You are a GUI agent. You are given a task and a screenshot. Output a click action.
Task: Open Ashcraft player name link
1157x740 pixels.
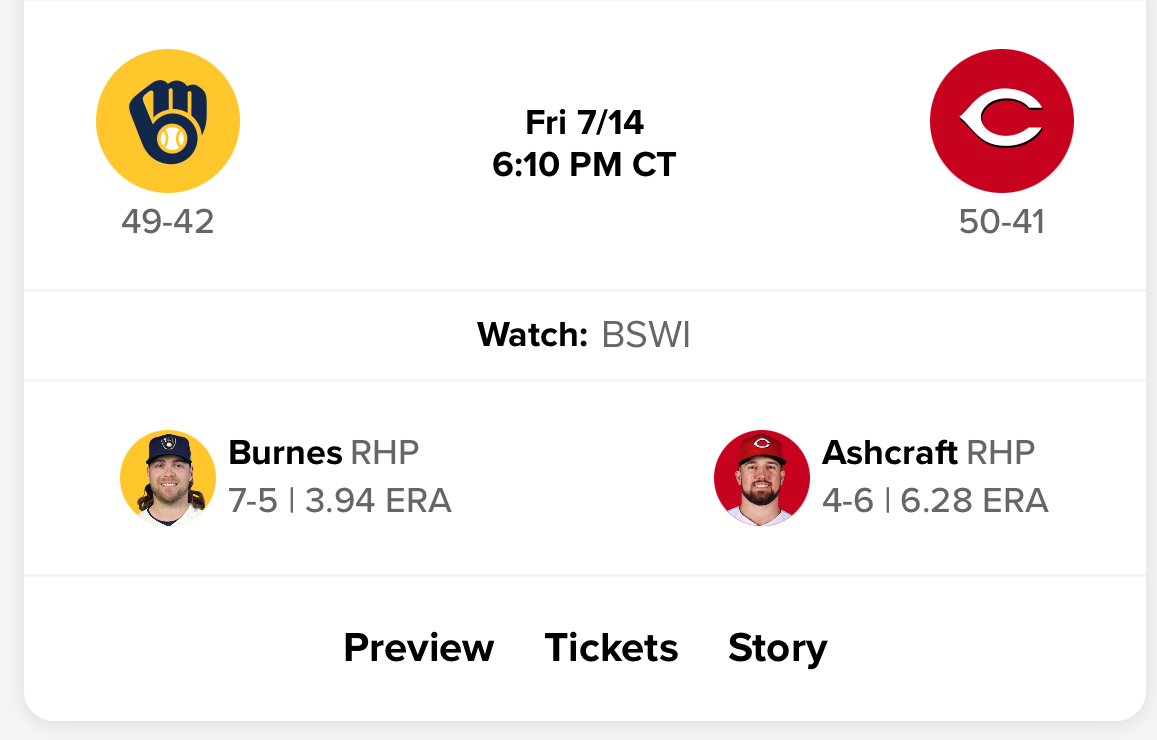890,453
